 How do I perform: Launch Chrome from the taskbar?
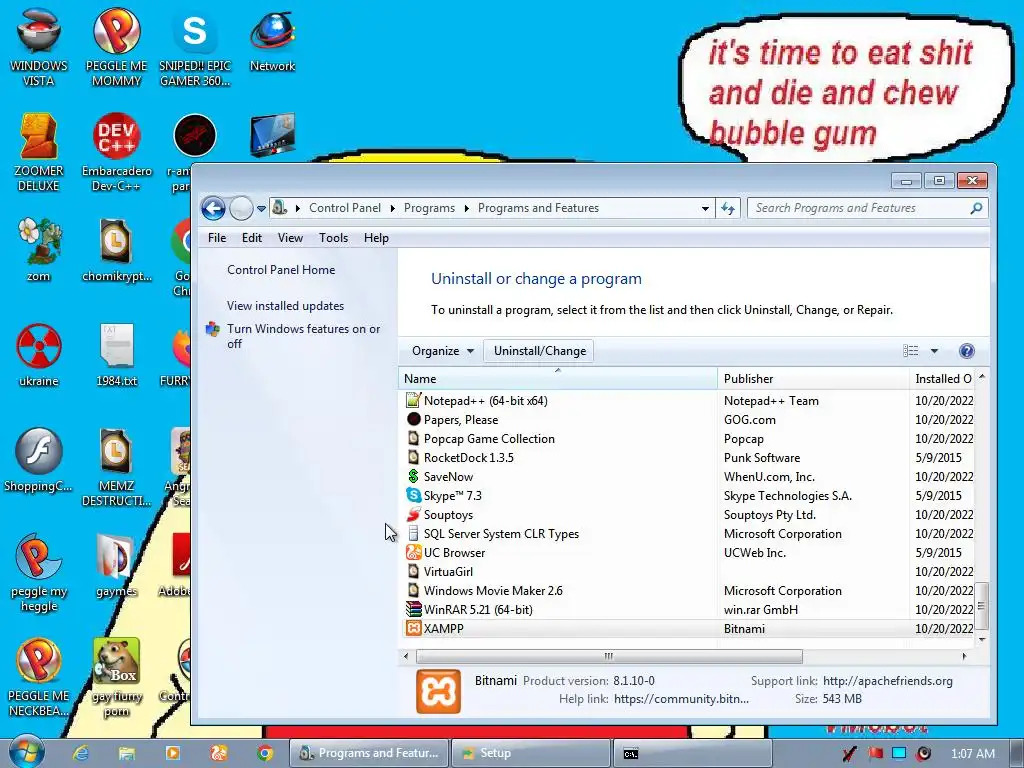(264, 753)
